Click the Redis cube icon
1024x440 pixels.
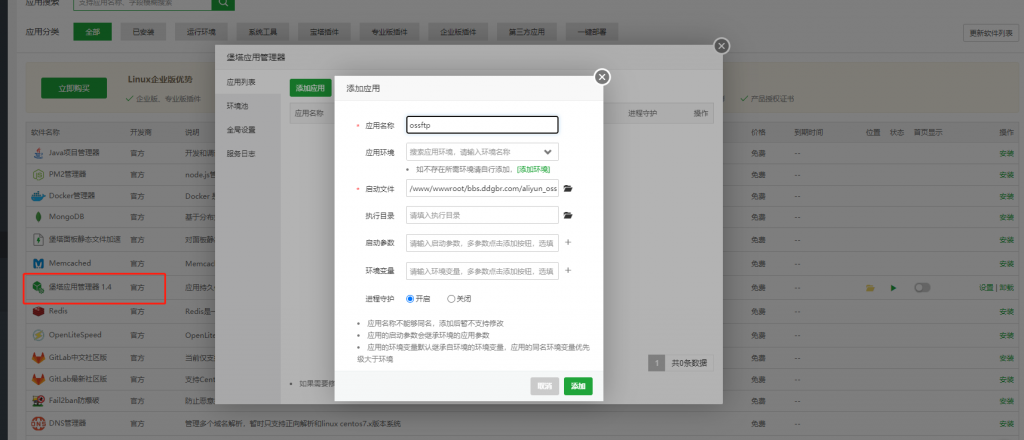click(38, 311)
